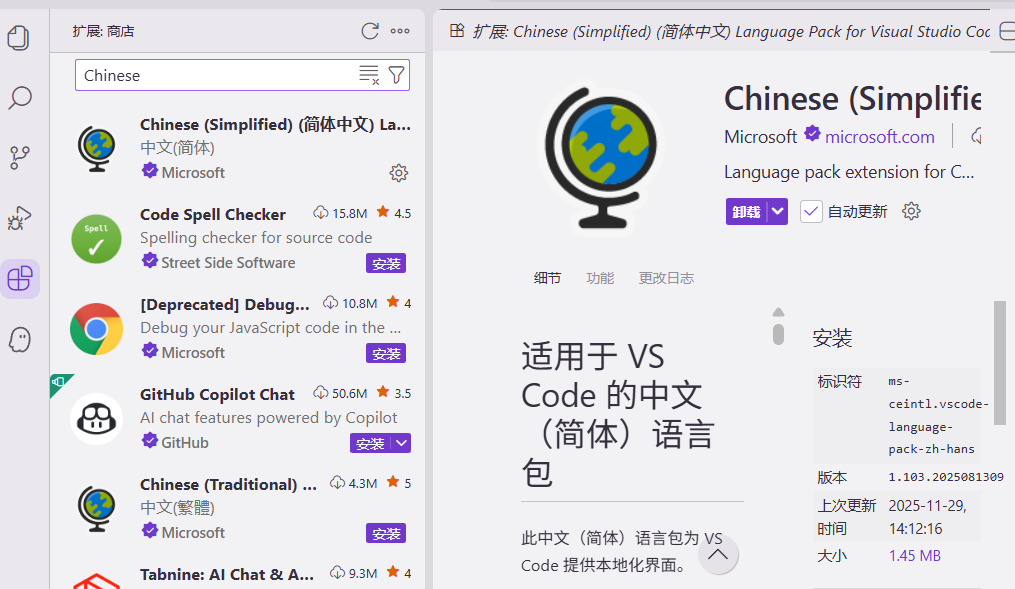The image size is (1015, 589).
Task: Select Chinese (Simplified) language pack list title
Action: pyautogui.click(x=275, y=124)
